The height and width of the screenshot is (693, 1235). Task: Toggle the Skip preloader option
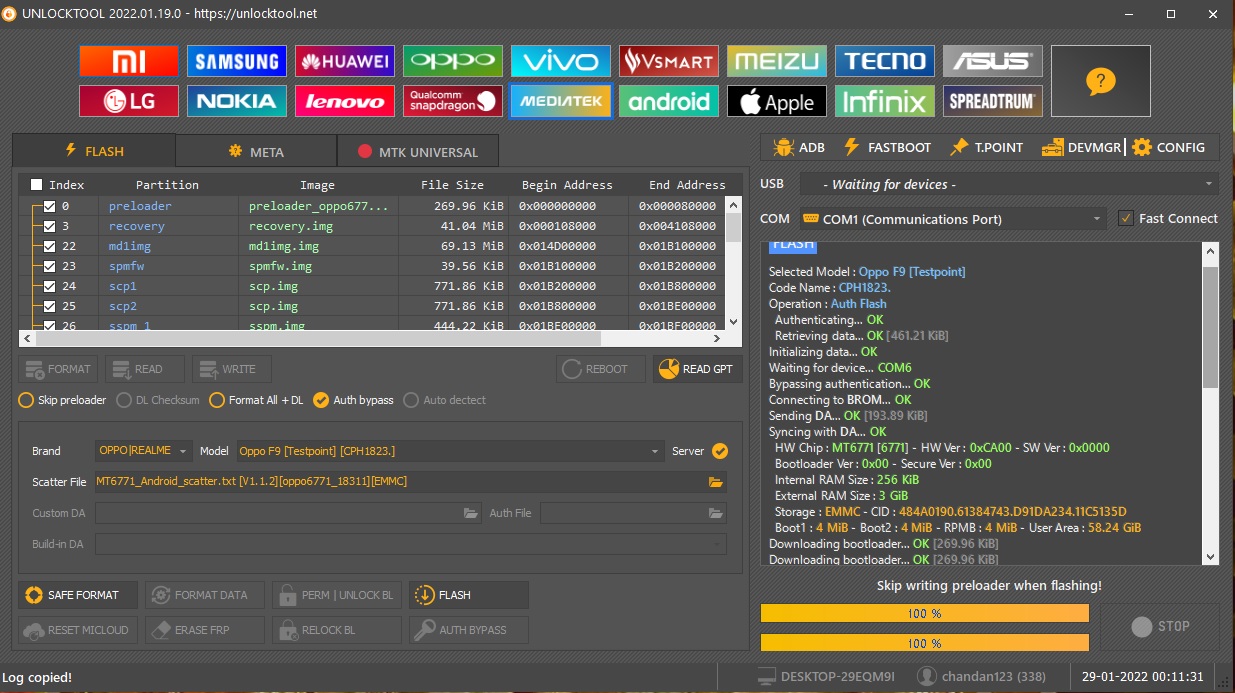point(62,400)
